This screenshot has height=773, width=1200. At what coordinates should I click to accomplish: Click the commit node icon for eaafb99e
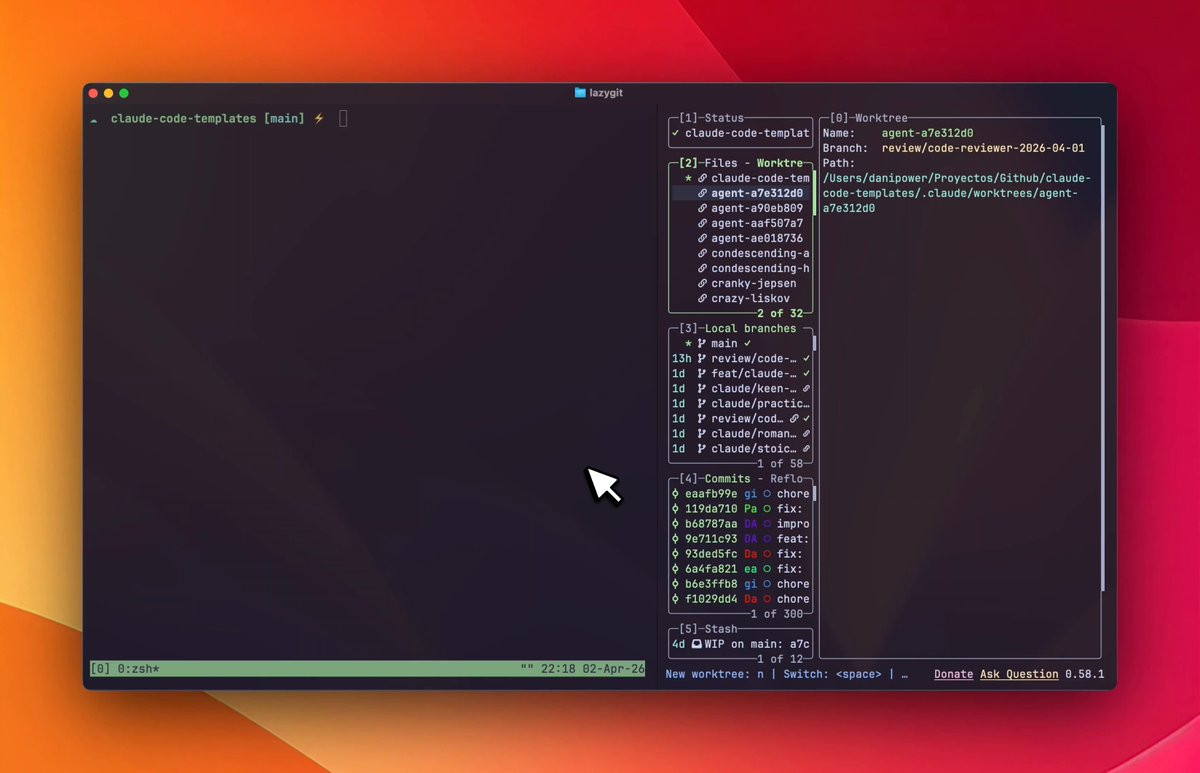coord(675,493)
